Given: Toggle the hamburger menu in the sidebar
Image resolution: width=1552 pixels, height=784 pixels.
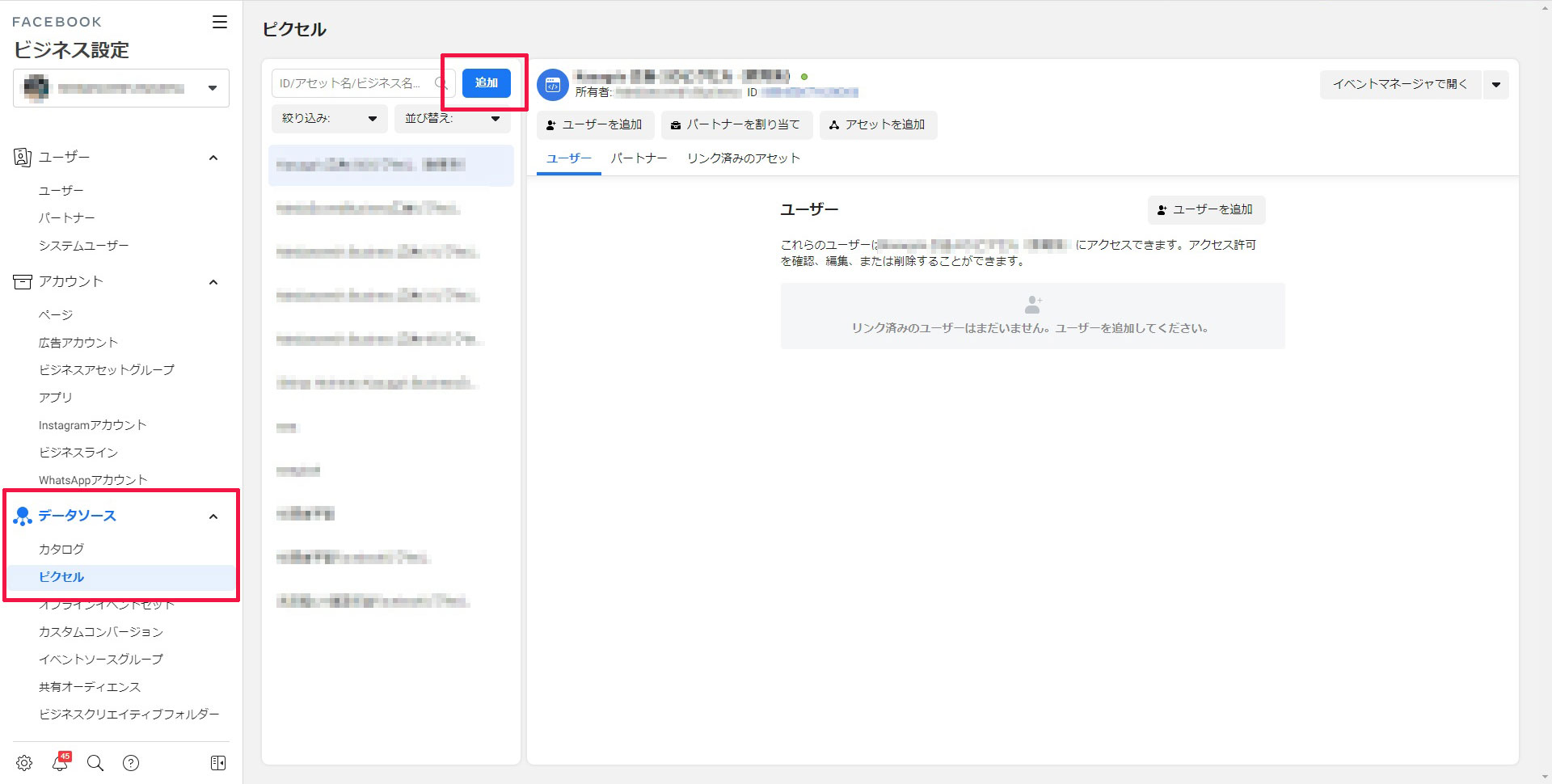Looking at the screenshot, I should [219, 22].
